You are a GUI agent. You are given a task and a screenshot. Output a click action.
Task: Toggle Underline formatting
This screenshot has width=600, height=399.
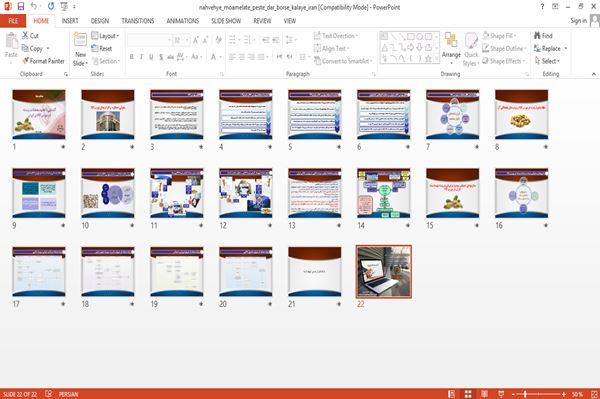pyautogui.click(x=151, y=57)
